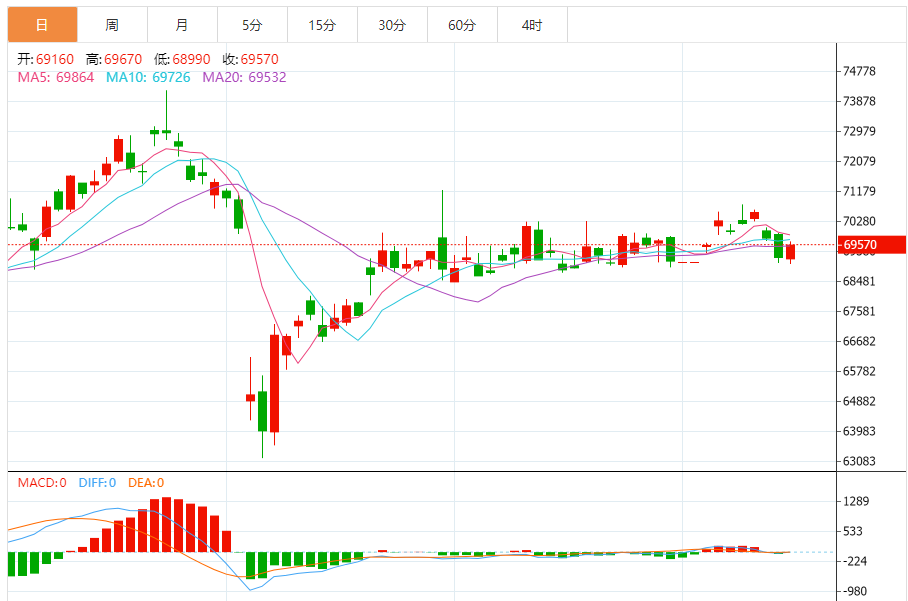Image resolution: width=908 pixels, height=601 pixels.
Task: Click the closing price text 收:69570
Action: pyautogui.click(x=251, y=59)
